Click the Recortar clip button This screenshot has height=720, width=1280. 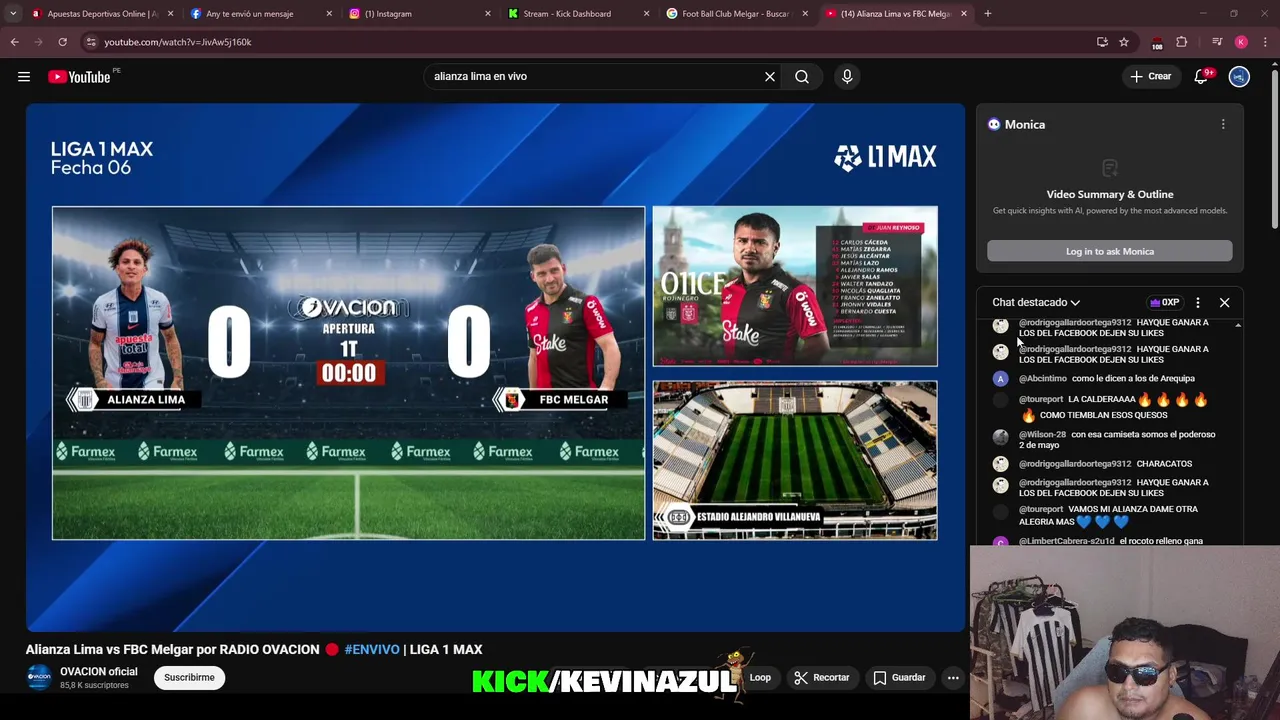(x=821, y=677)
